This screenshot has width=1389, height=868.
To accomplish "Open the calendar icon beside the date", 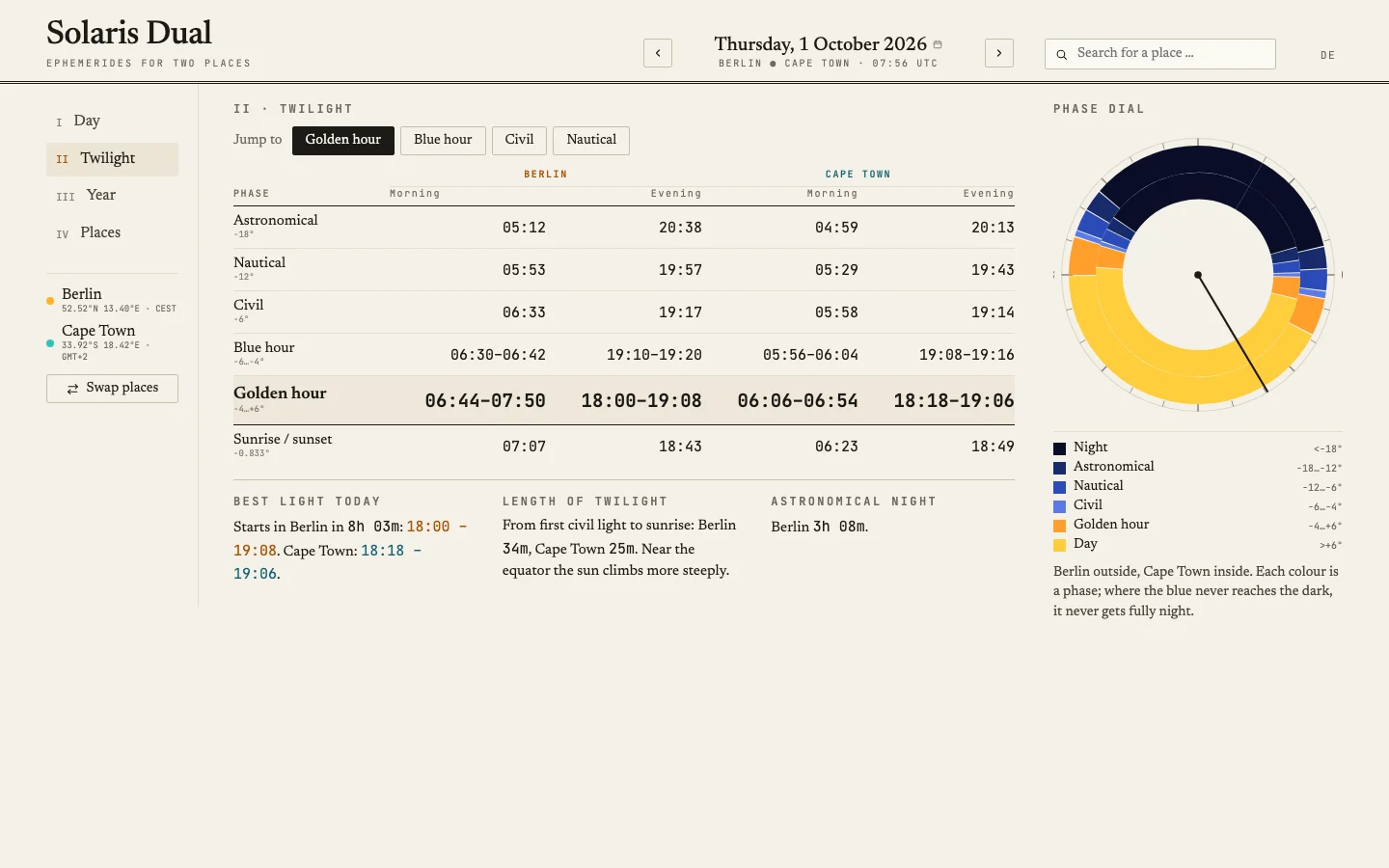I will tap(938, 44).
